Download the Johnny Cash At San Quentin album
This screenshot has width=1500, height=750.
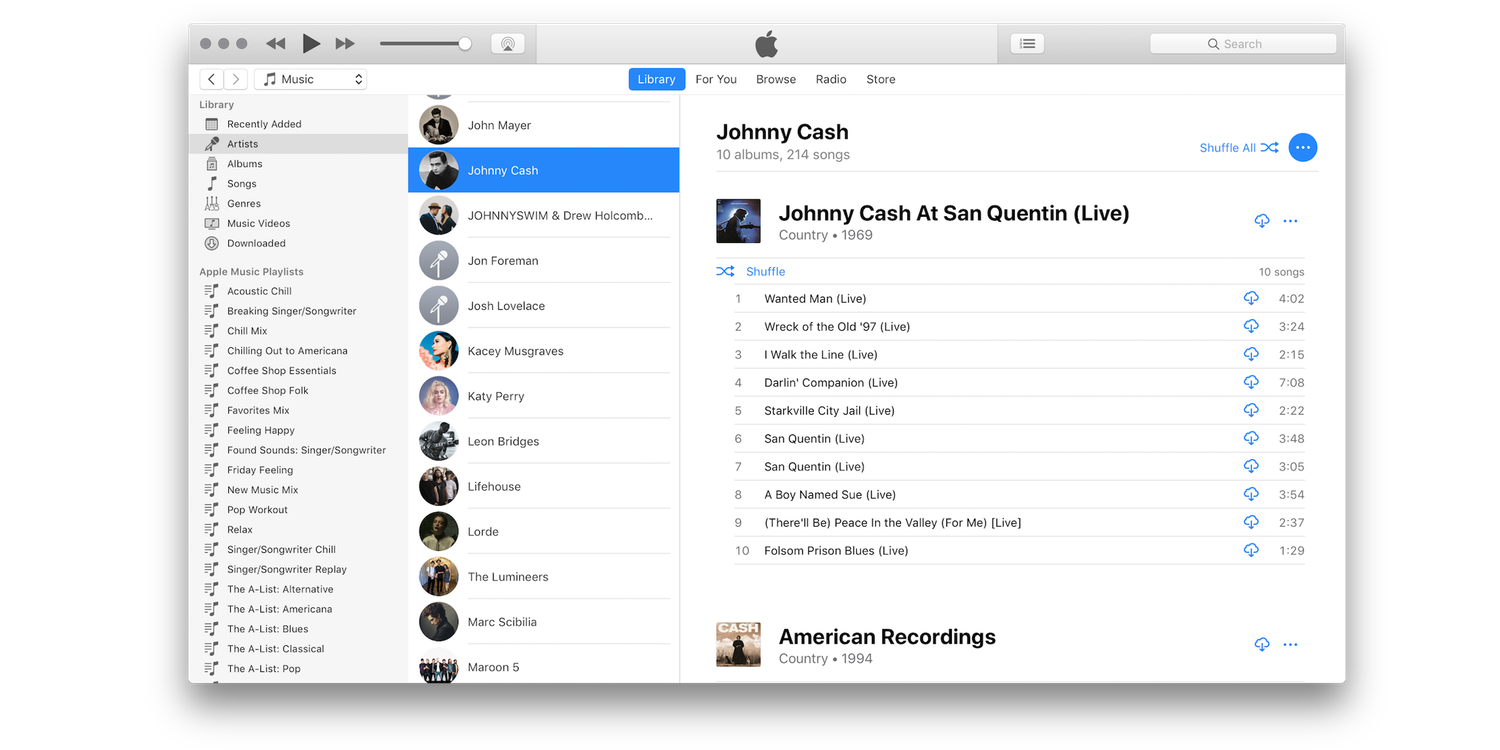1261,221
